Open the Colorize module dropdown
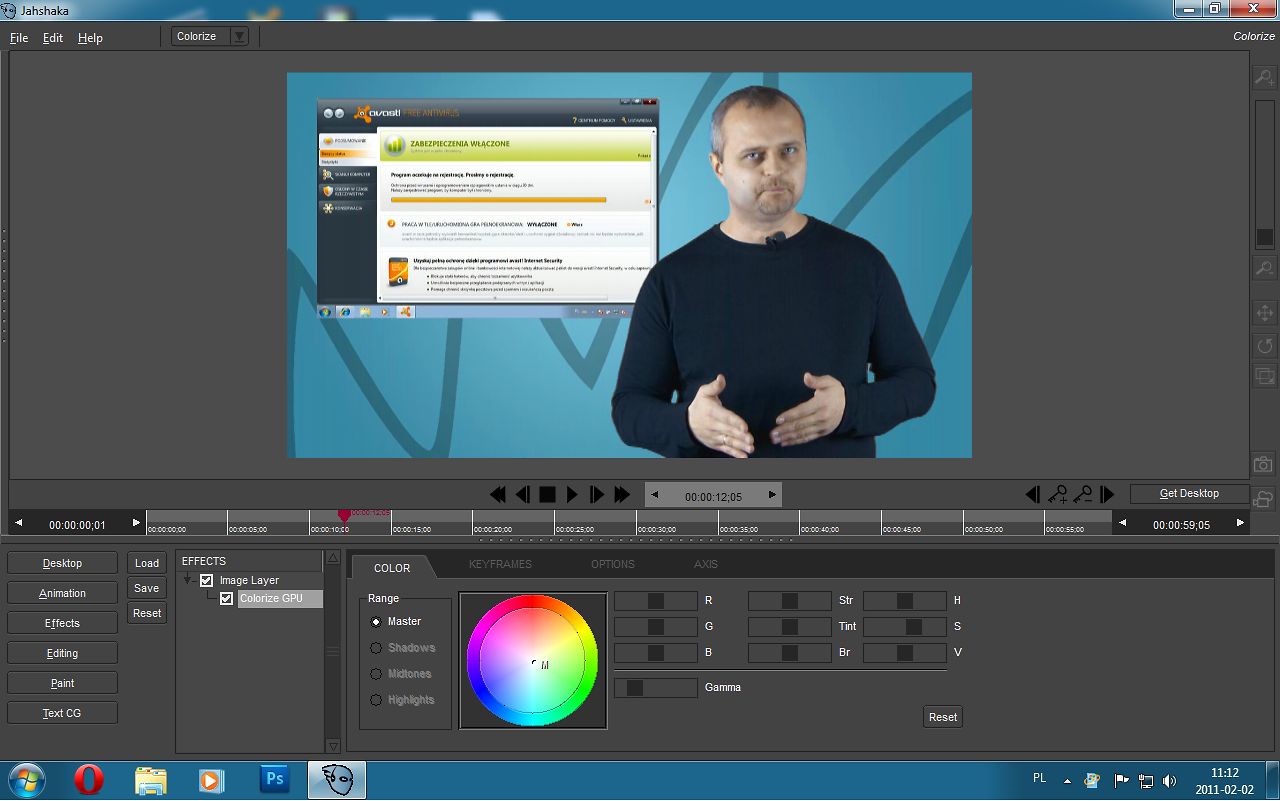Image resolution: width=1280 pixels, height=801 pixels. (238, 36)
